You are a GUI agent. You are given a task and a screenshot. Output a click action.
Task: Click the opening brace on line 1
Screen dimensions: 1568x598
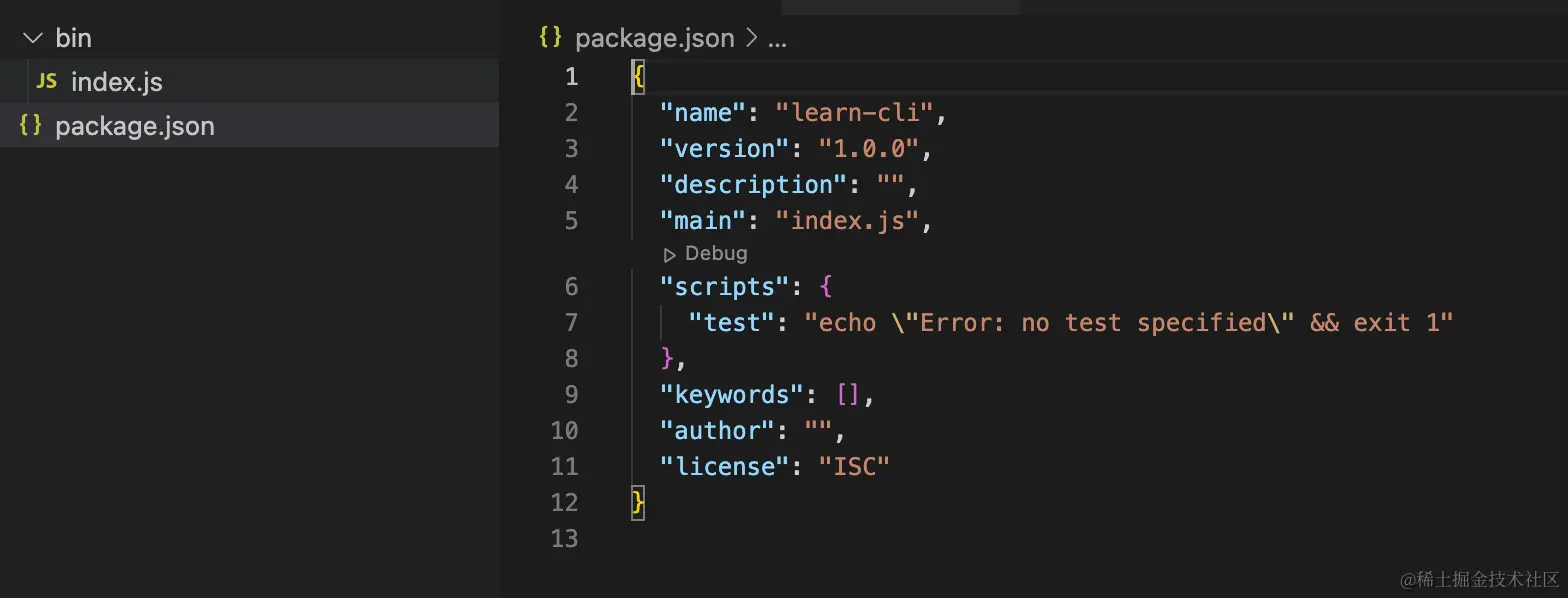pos(638,77)
